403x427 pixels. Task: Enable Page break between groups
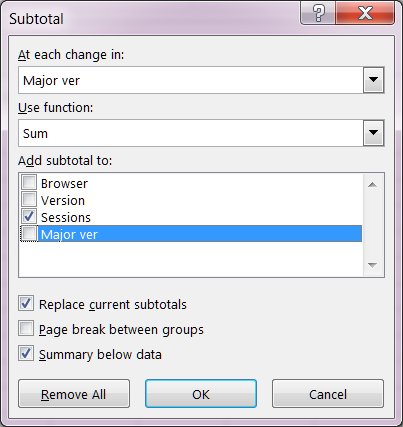click(26, 328)
